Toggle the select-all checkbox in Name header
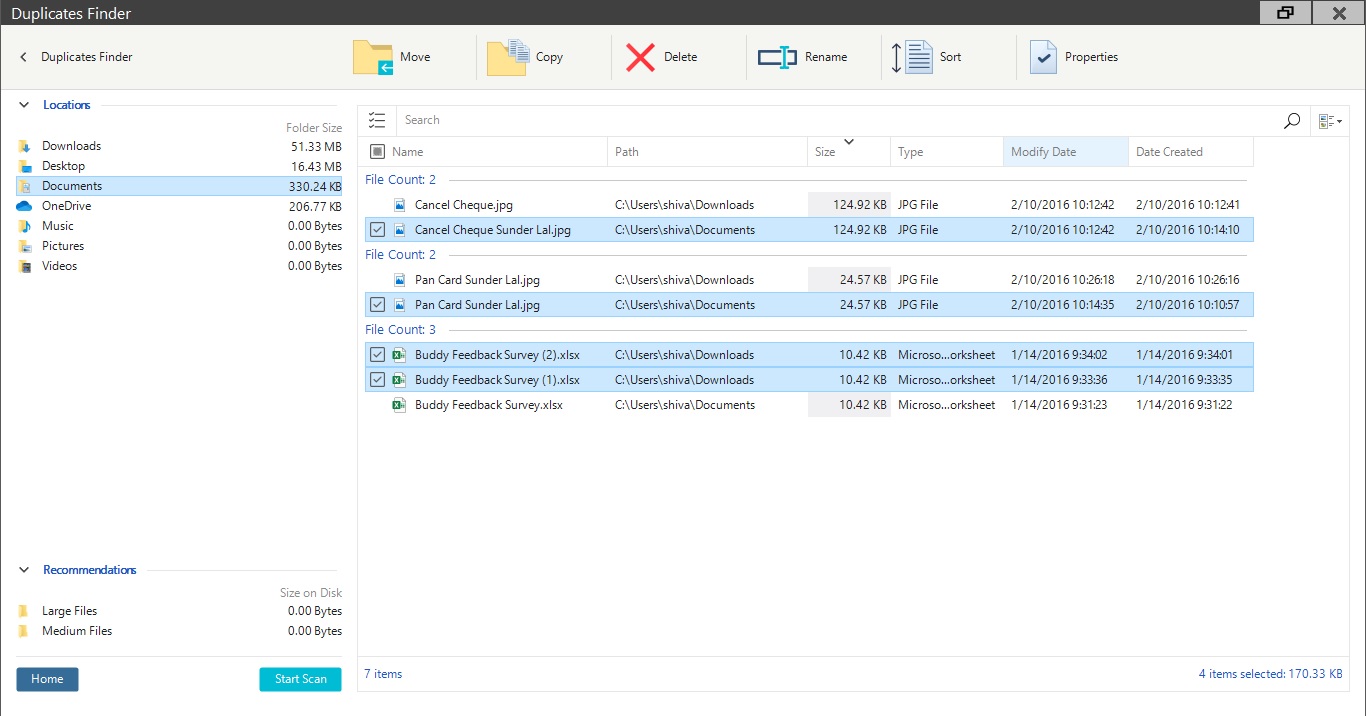The image size is (1366, 716). point(377,151)
